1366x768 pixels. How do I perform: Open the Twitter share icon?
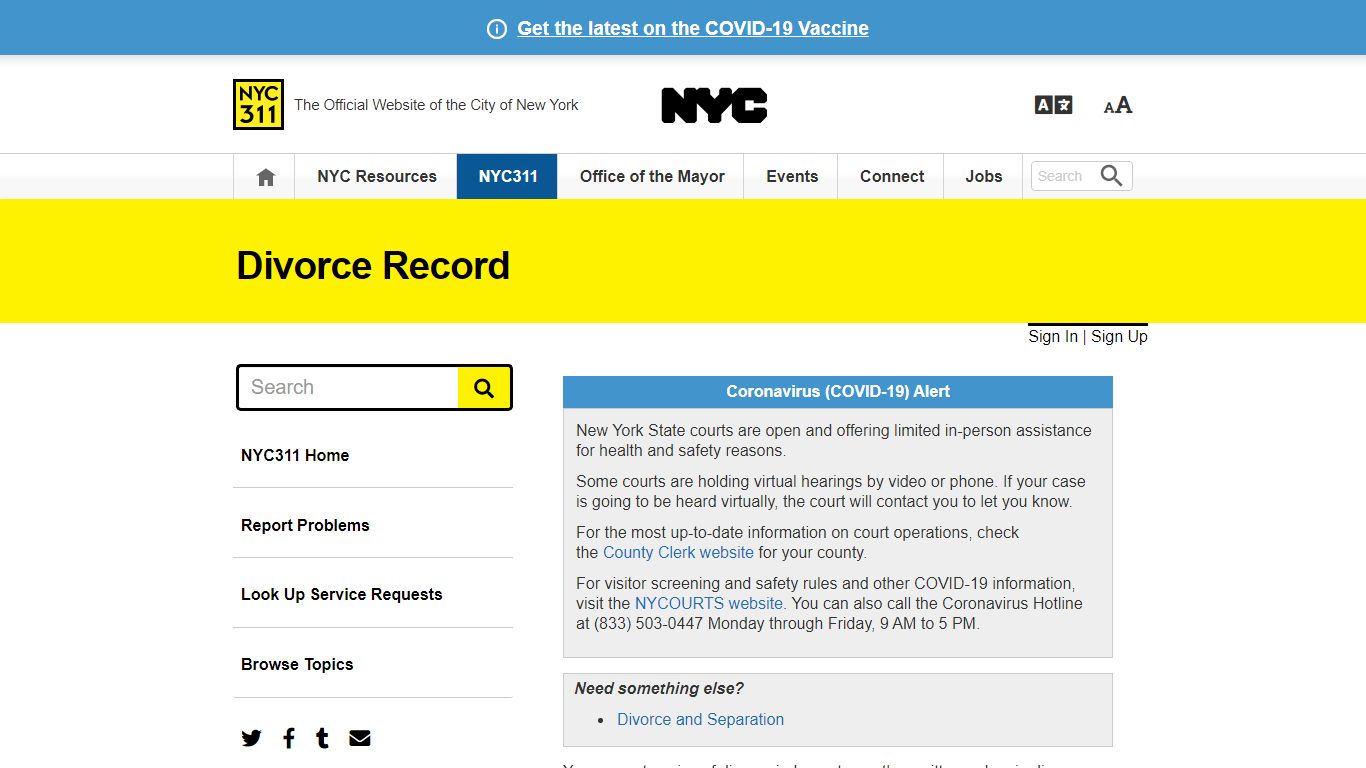point(251,738)
